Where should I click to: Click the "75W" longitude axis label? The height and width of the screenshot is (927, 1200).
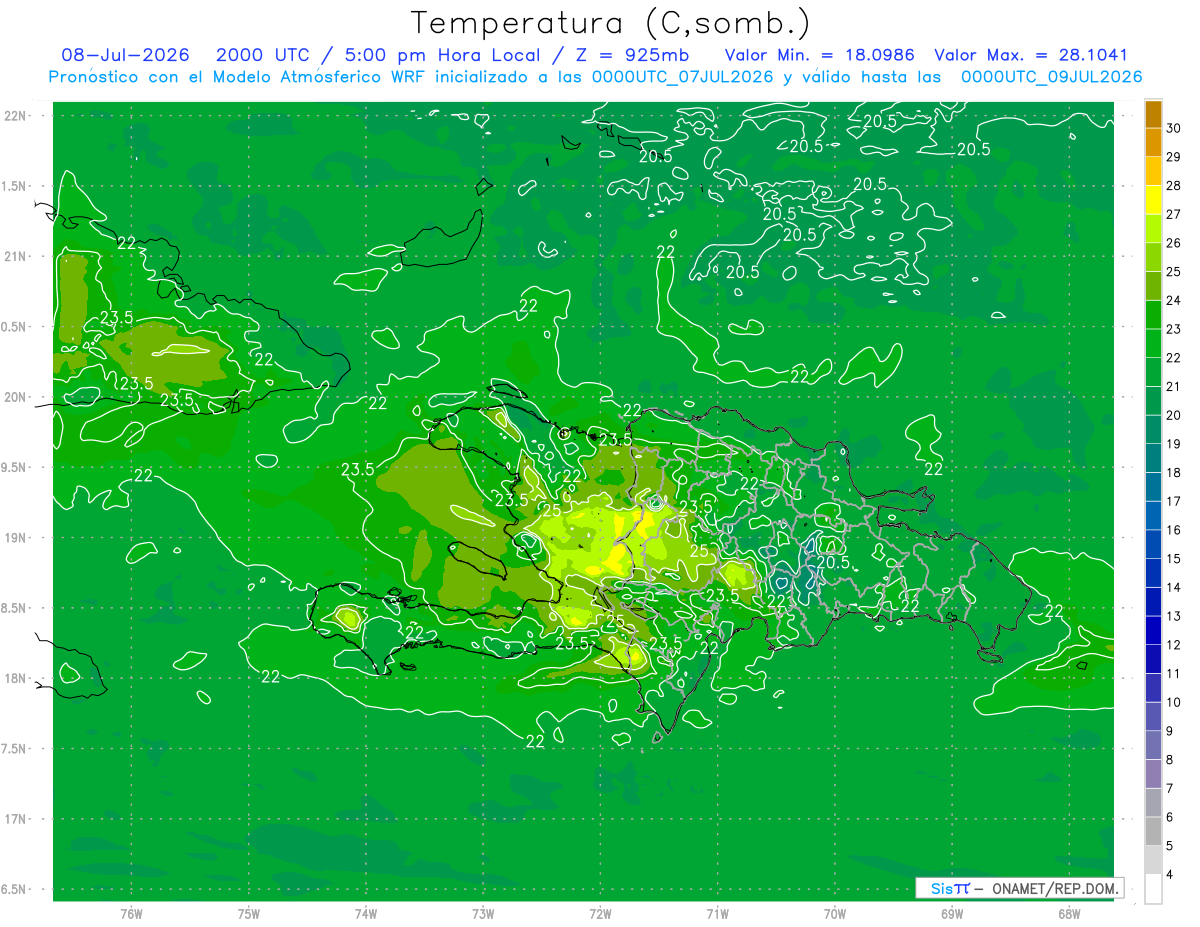point(248,914)
